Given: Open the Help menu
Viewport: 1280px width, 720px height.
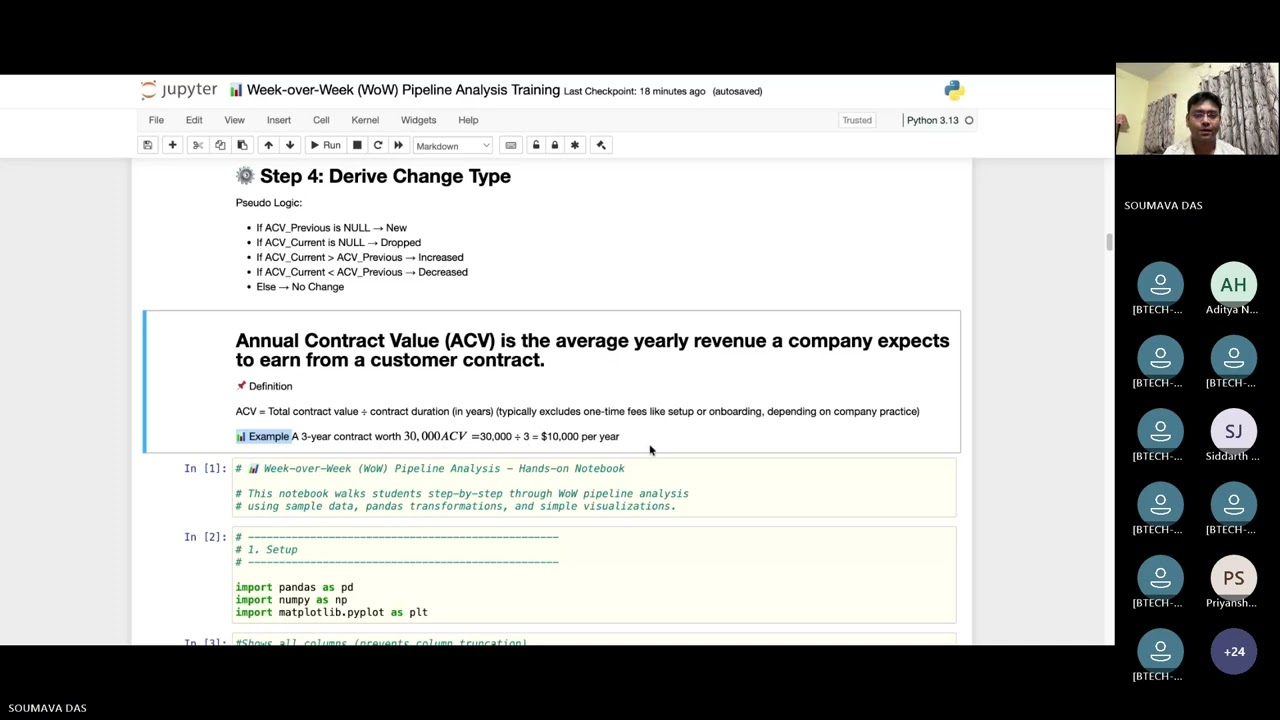Looking at the screenshot, I should click(x=468, y=120).
